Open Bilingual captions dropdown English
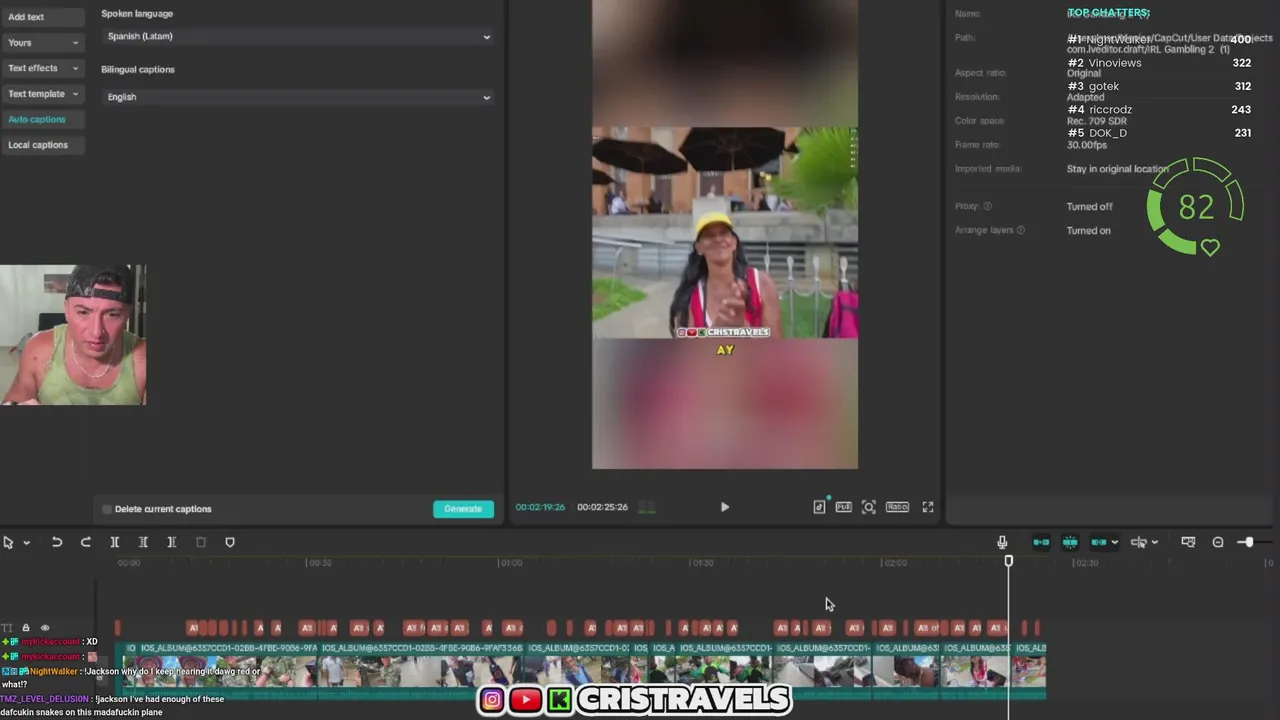 point(298,97)
